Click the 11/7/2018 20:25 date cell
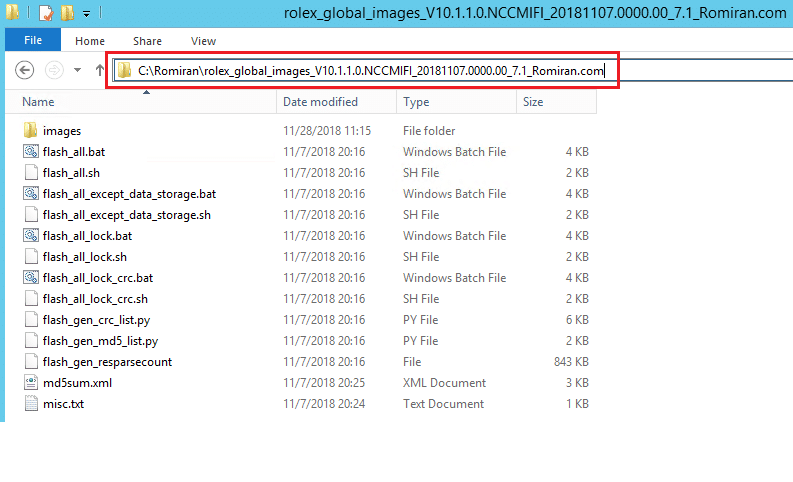793x482 pixels. coord(324,383)
